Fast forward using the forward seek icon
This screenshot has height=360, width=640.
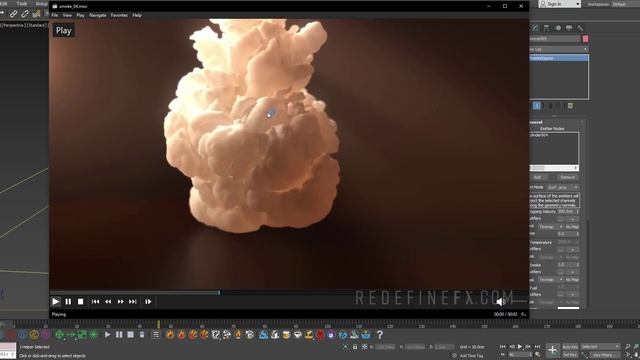click(120, 302)
